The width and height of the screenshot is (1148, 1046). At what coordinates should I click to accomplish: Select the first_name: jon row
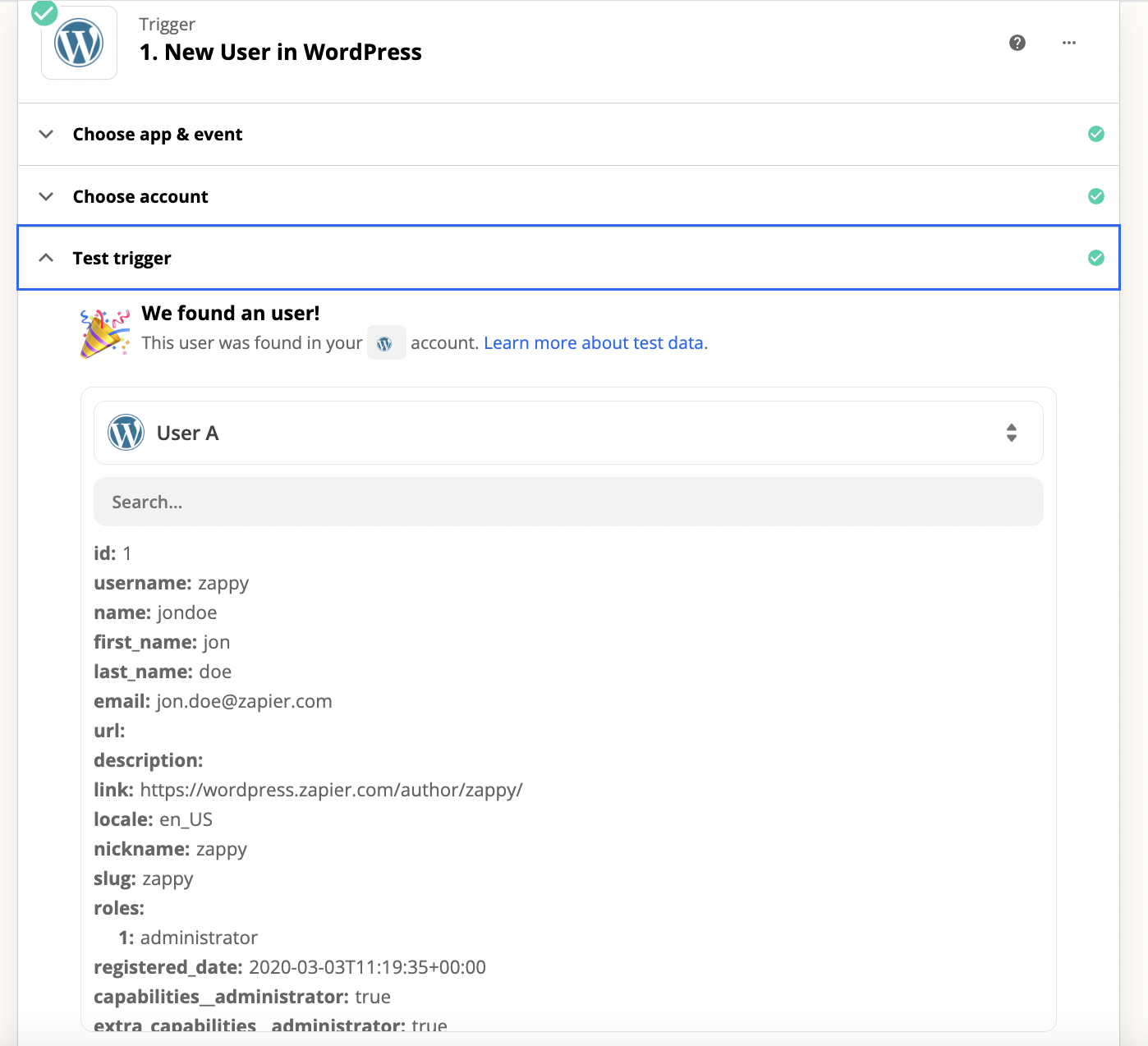pyautogui.click(x=162, y=642)
